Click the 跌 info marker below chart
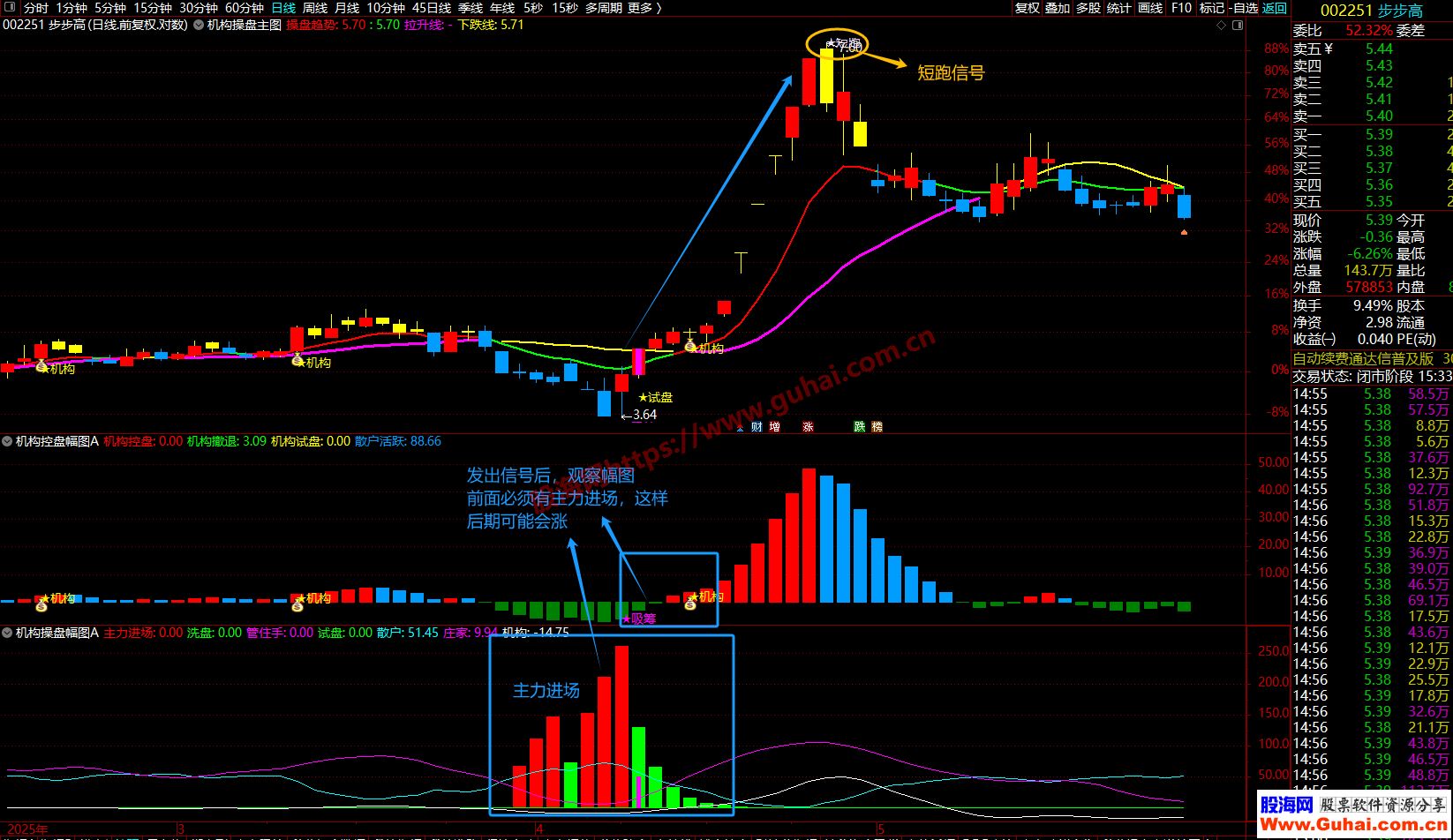1453x840 pixels. point(860,427)
